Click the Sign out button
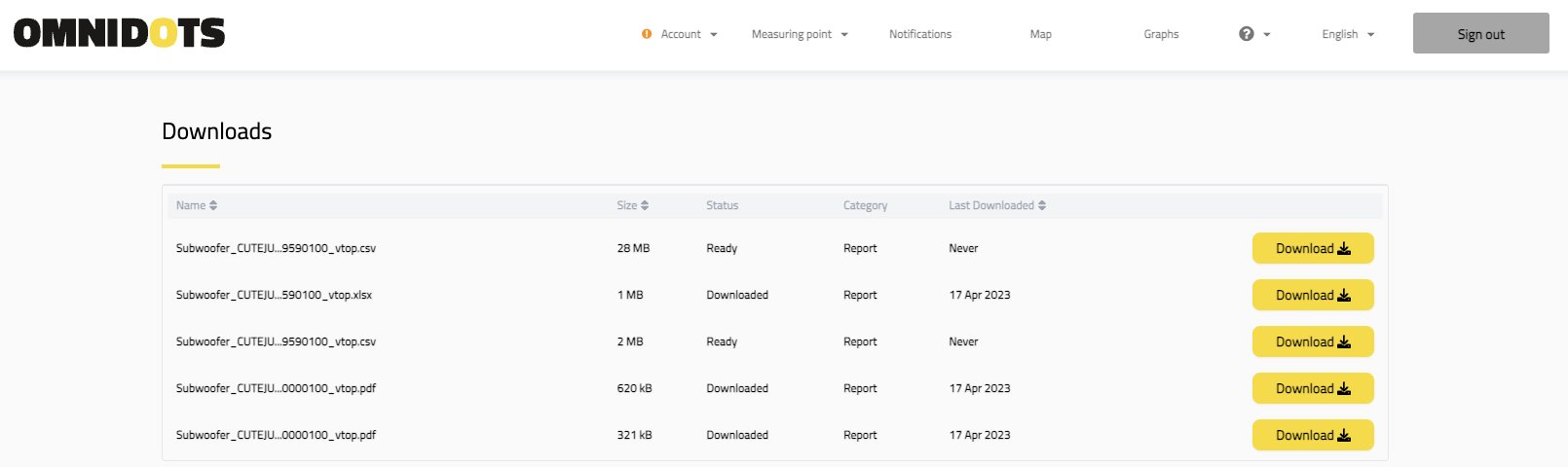The width and height of the screenshot is (1568, 467). coord(1481,33)
